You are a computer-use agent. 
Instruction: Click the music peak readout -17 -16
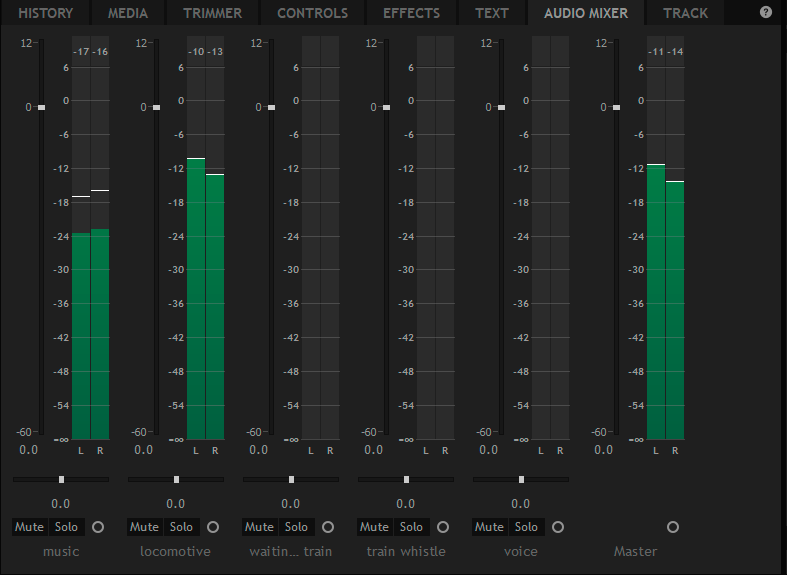[90, 52]
